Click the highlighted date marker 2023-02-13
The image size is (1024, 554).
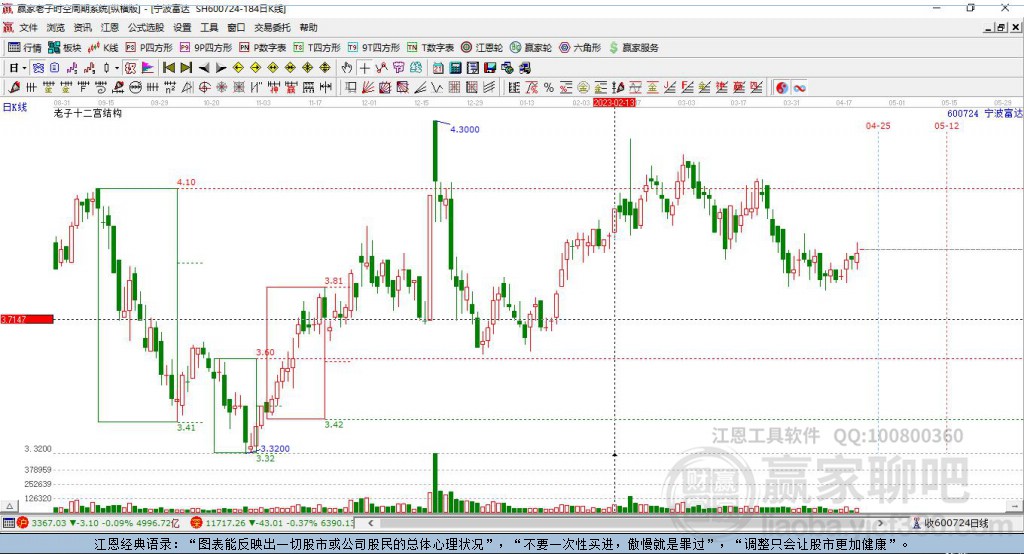614,103
